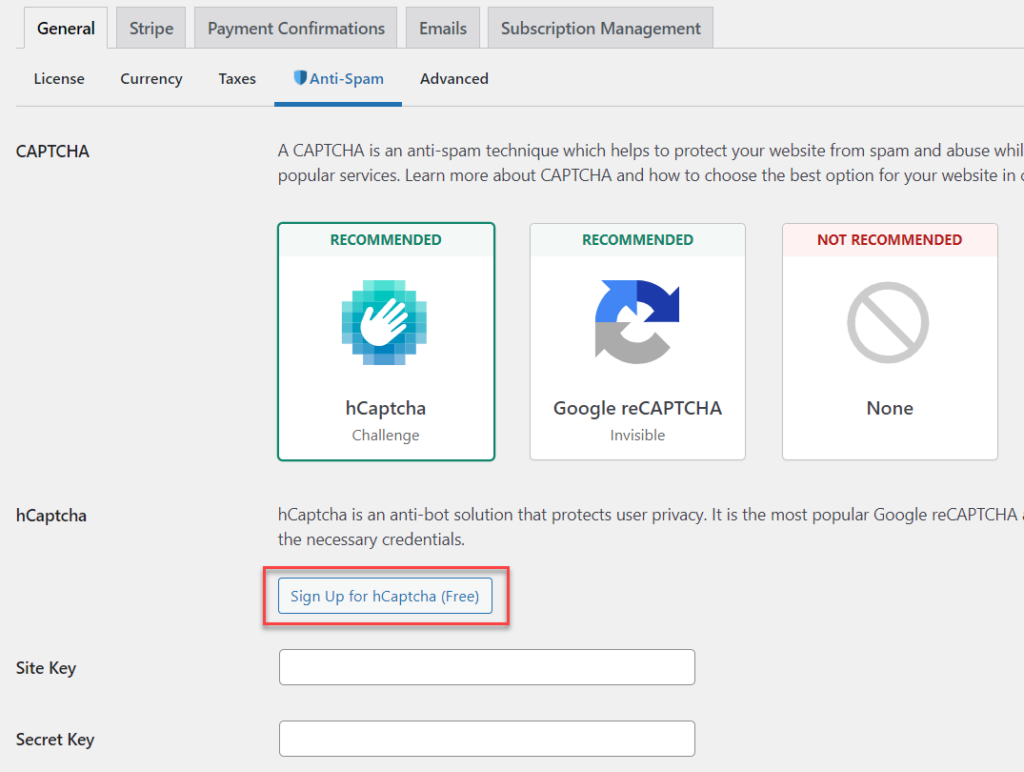This screenshot has height=772, width=1024.
Task: Select the General tab
Action: [x=65, y=27]
